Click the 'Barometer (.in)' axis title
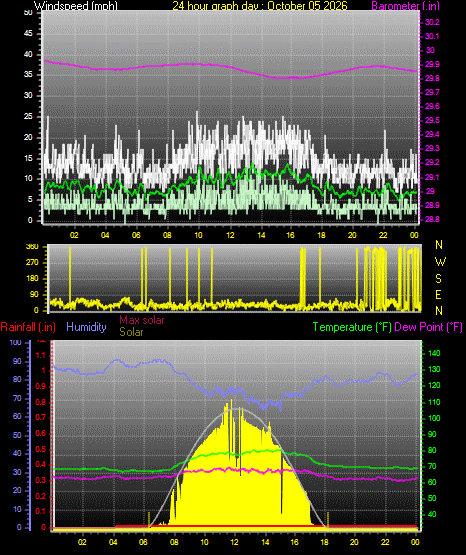Image resolution: width=466 pixels, height=555 pixels. click(405, 6)
